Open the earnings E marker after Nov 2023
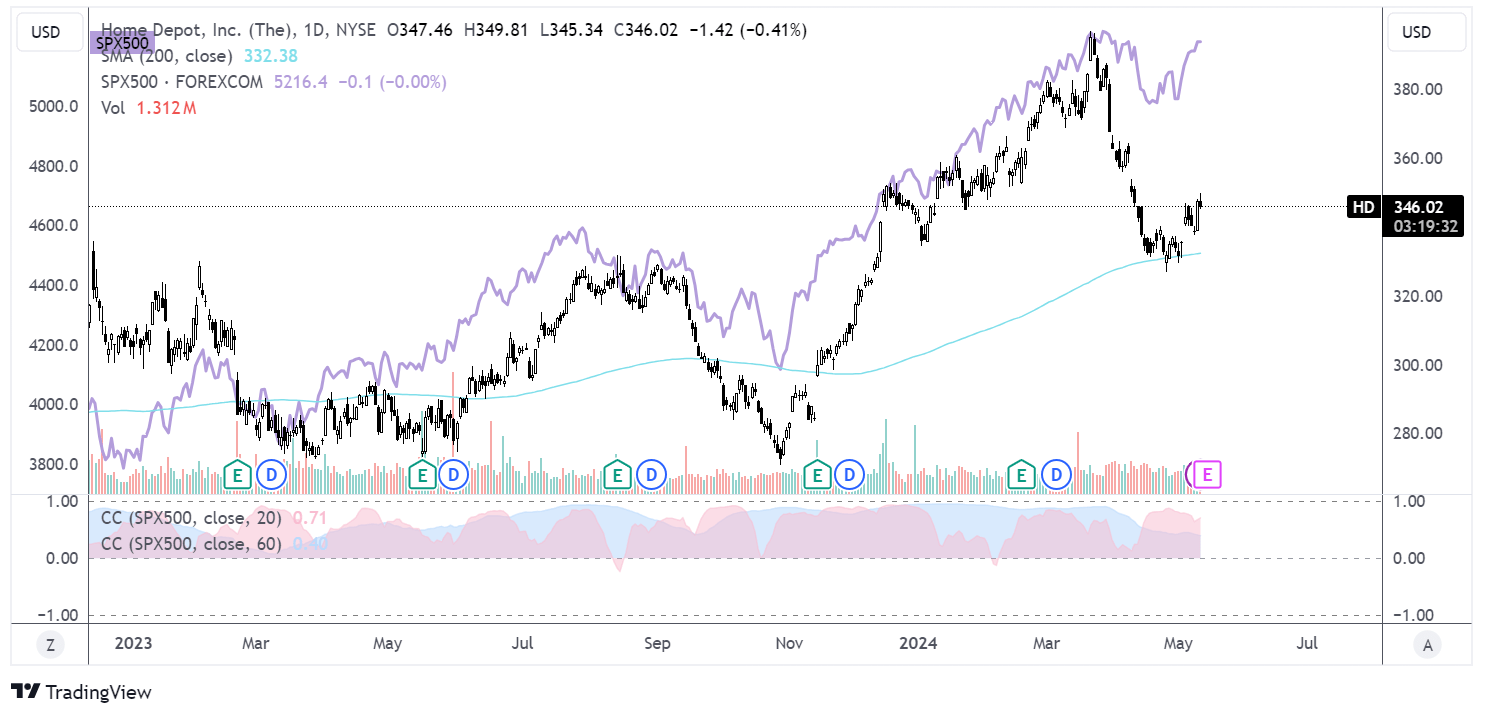The image size is (1487, 718). [x=819, y=474]
